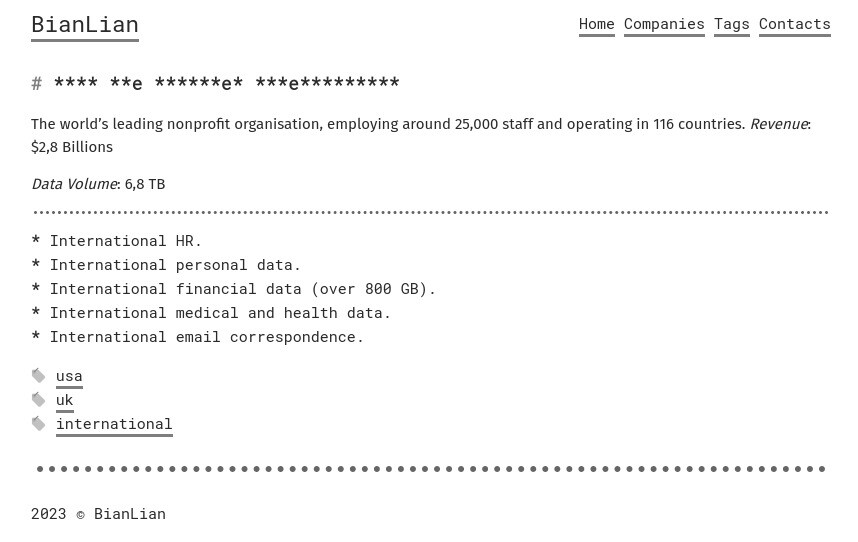Click the Data Volume 6,8 TB line
Viewport: 858px width, 542px height.
click(x=98, y=184)
